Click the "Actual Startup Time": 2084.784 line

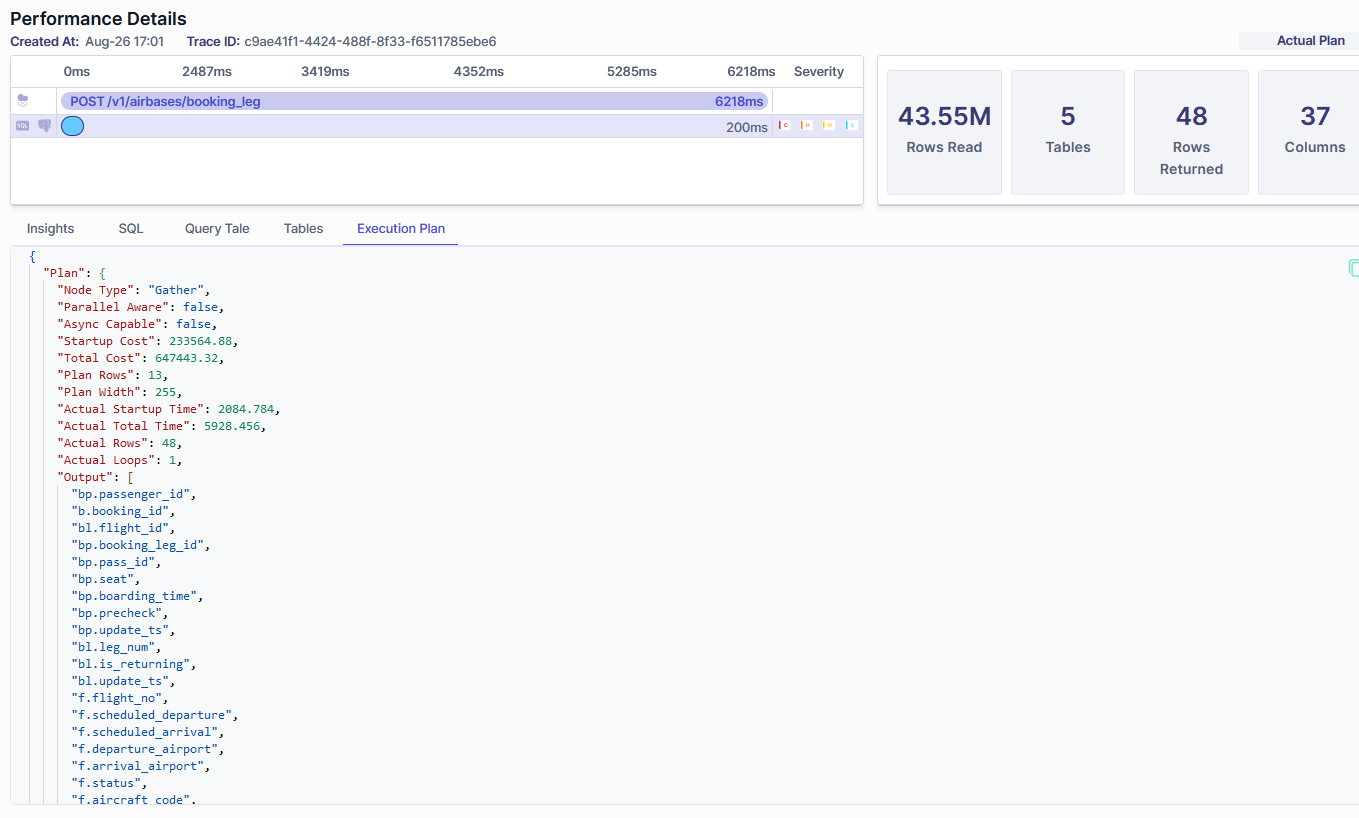tap(169, 409)
